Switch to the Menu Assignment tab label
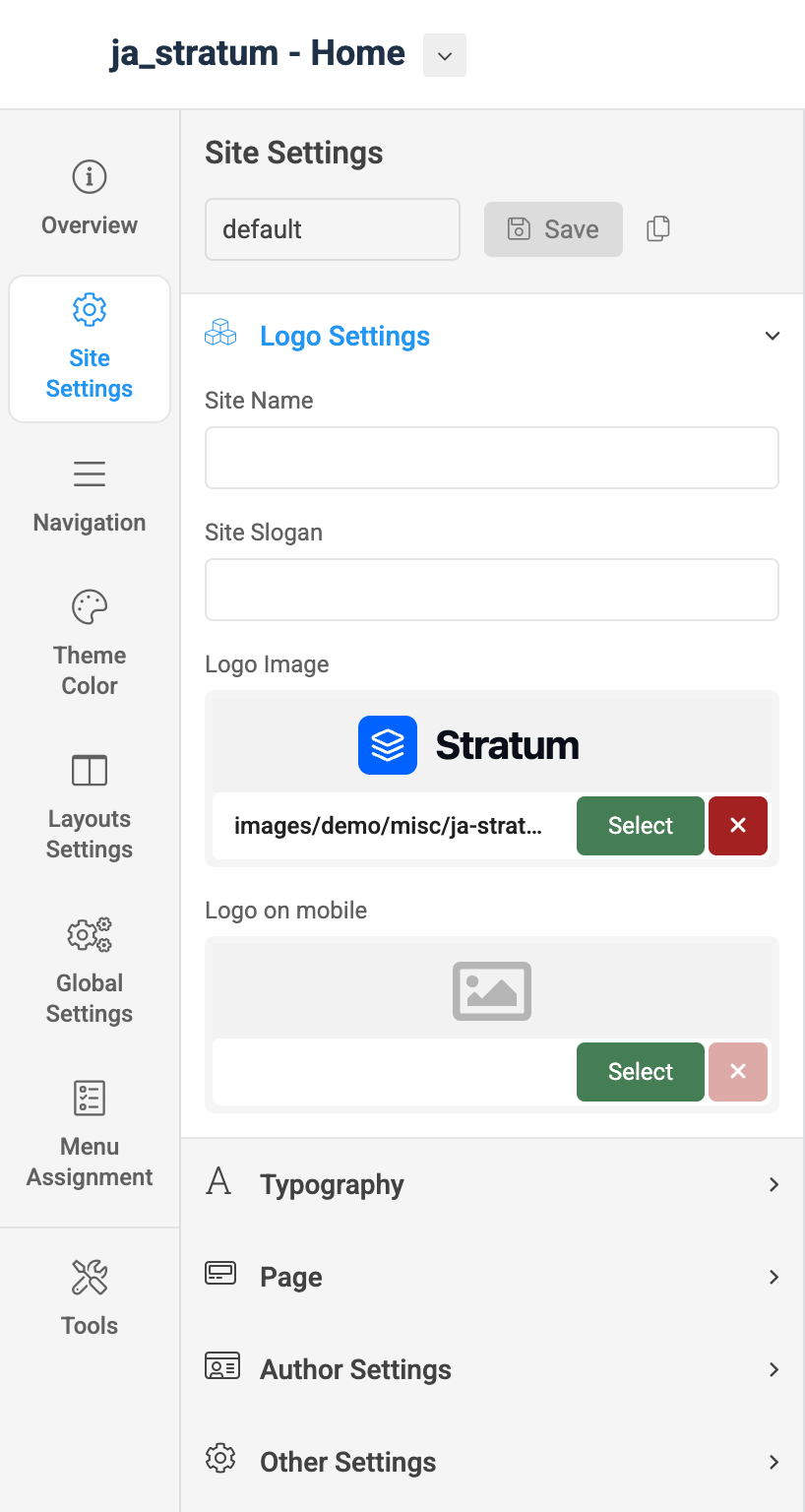Viewport: 805px width, 1512px height. coord(90,1162)
